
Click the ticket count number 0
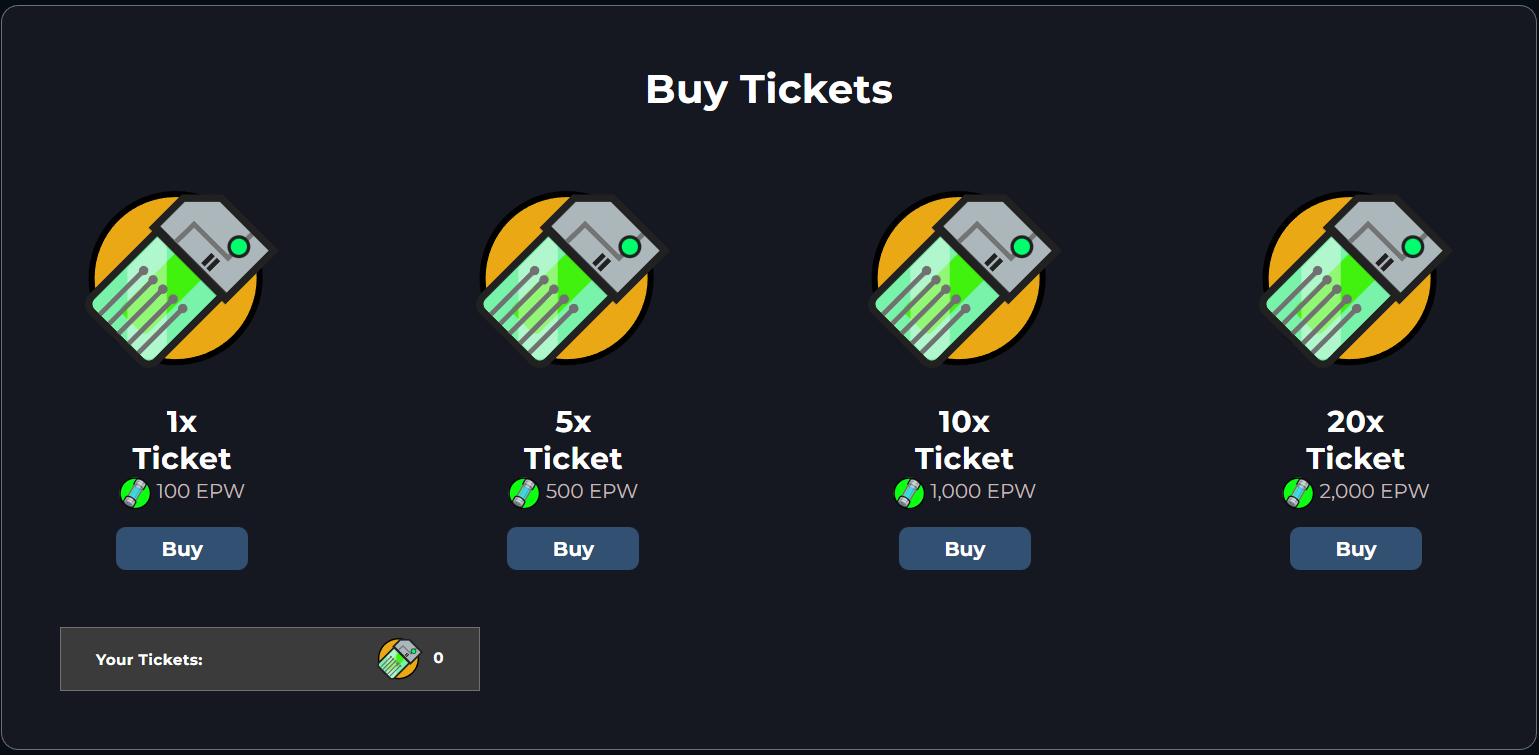click(x=438, y=658)
